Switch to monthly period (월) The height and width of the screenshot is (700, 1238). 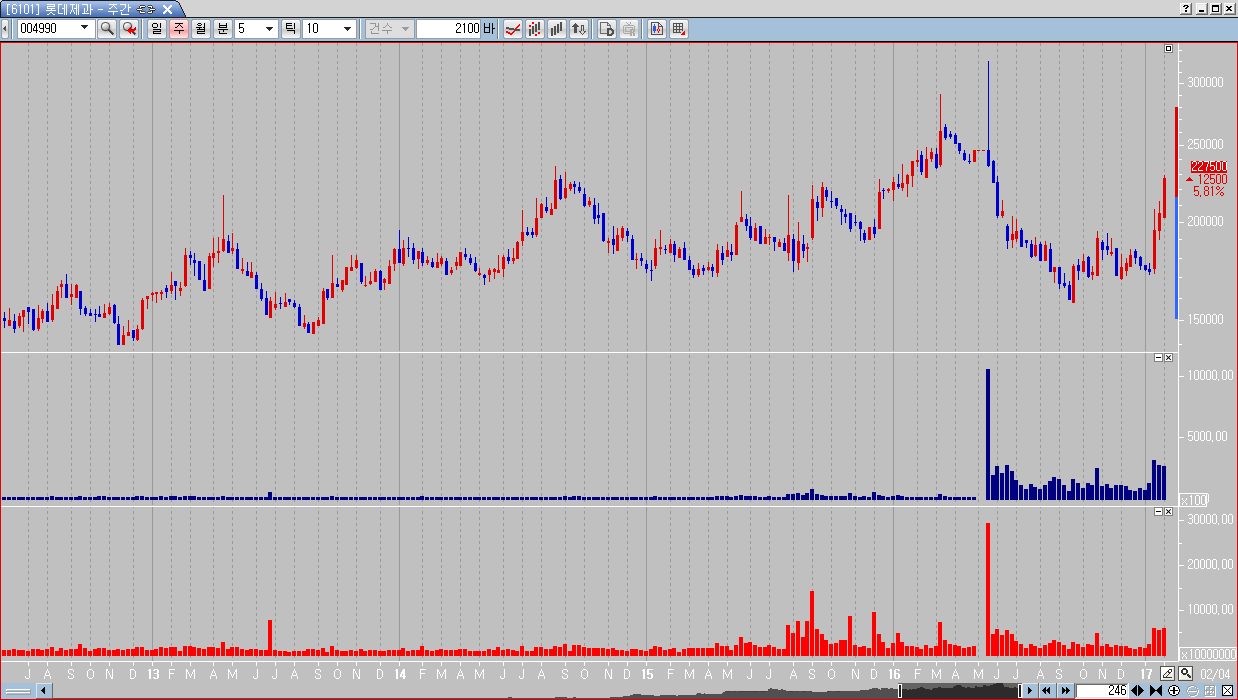point(200,29)
